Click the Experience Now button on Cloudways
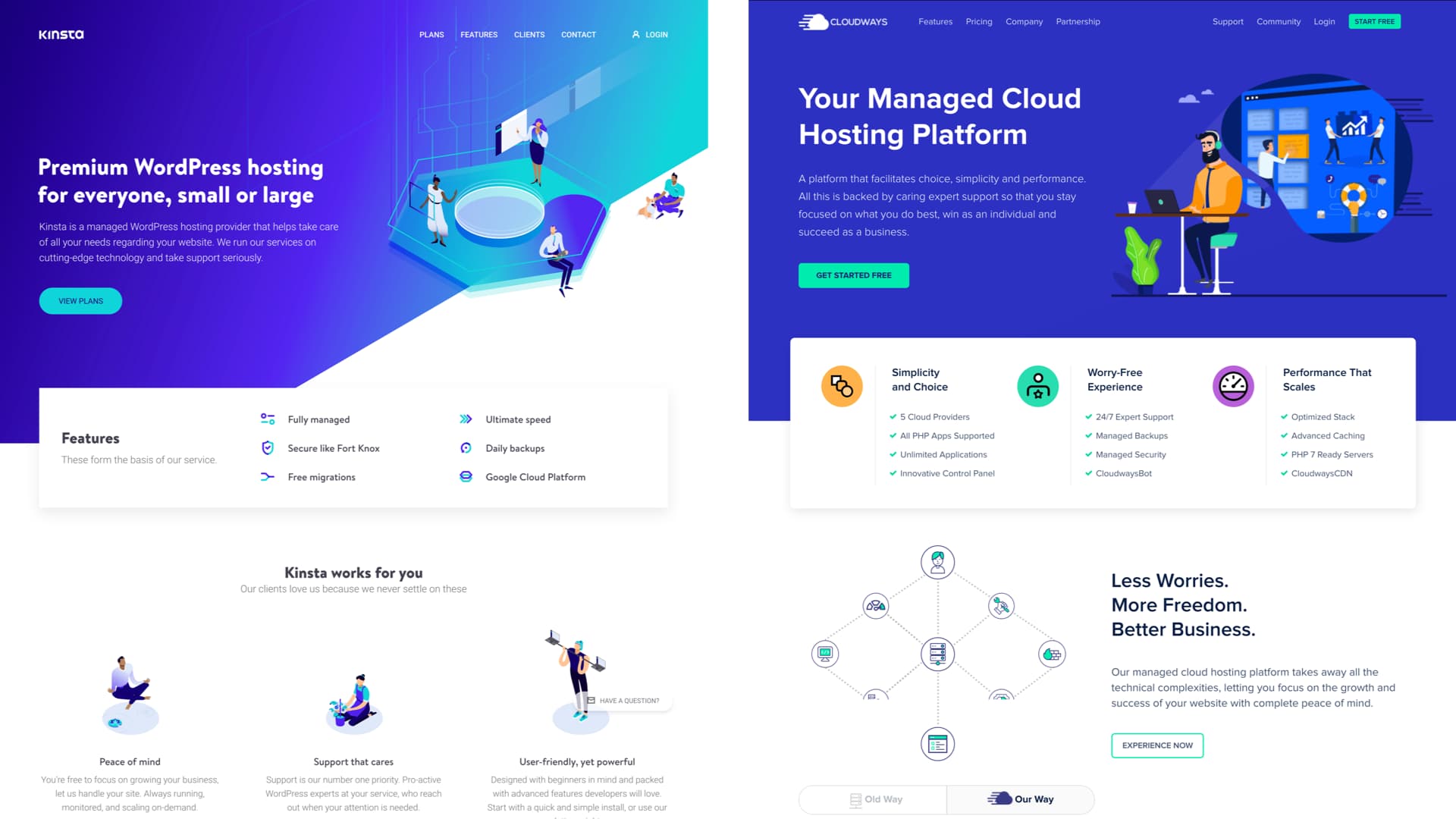The width and height of the screenshot is (1456, 819). [1157, 745]
